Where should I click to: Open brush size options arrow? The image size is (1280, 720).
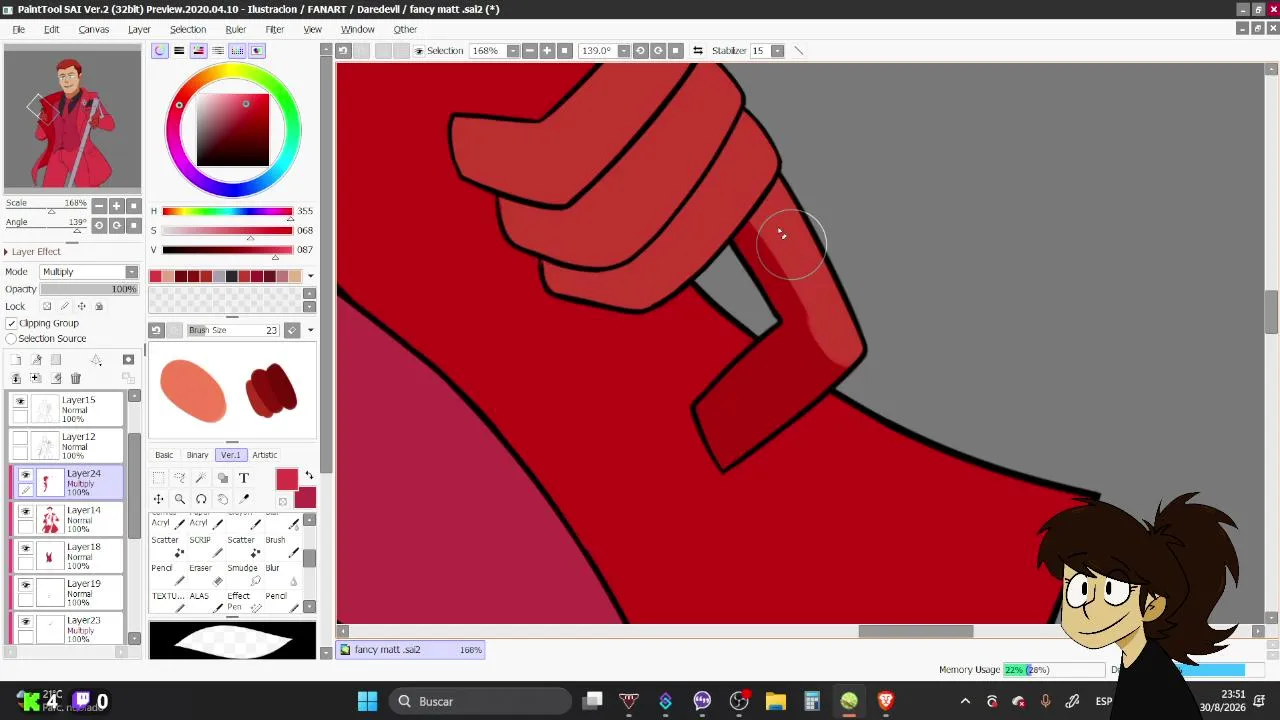(310, 330)
